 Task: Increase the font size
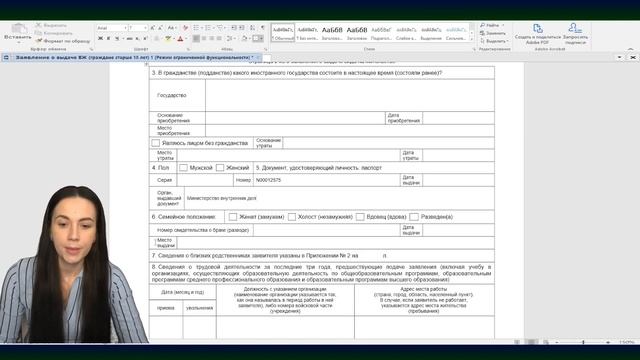[152, 28]
